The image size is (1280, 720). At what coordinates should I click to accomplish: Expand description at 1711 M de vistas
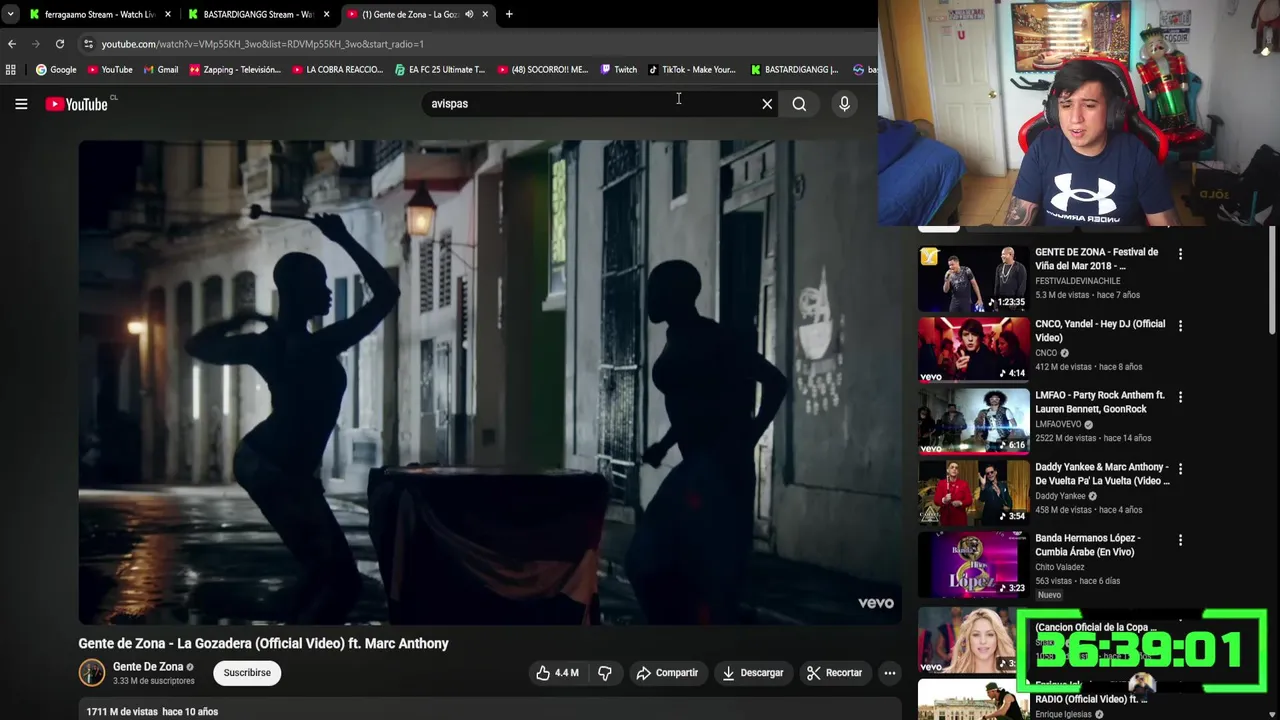(x=152, y=712)
